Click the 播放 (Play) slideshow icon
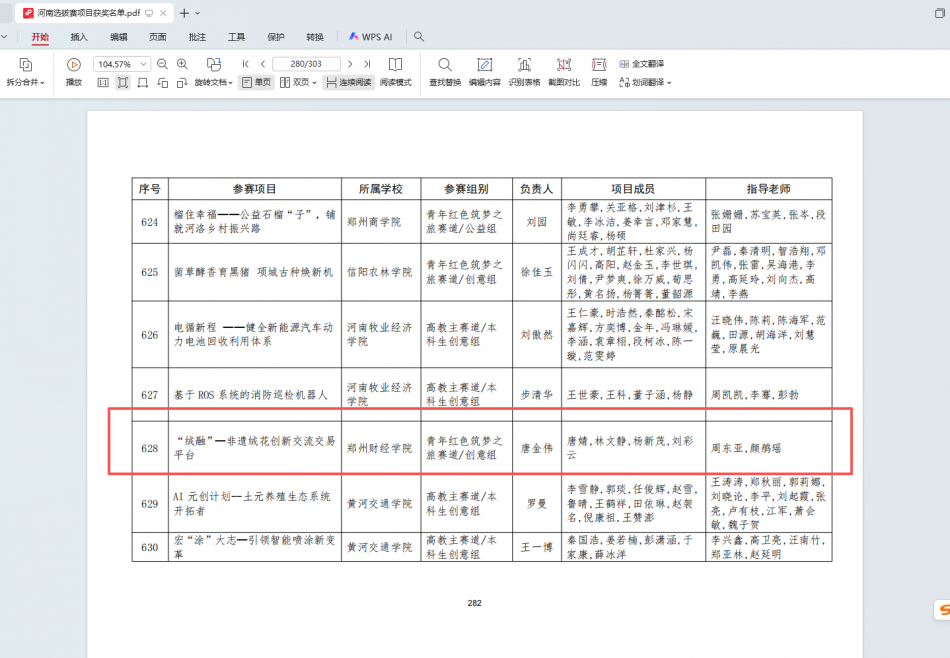This screenshot has width=950, height=658. click(x=74, y=65)
